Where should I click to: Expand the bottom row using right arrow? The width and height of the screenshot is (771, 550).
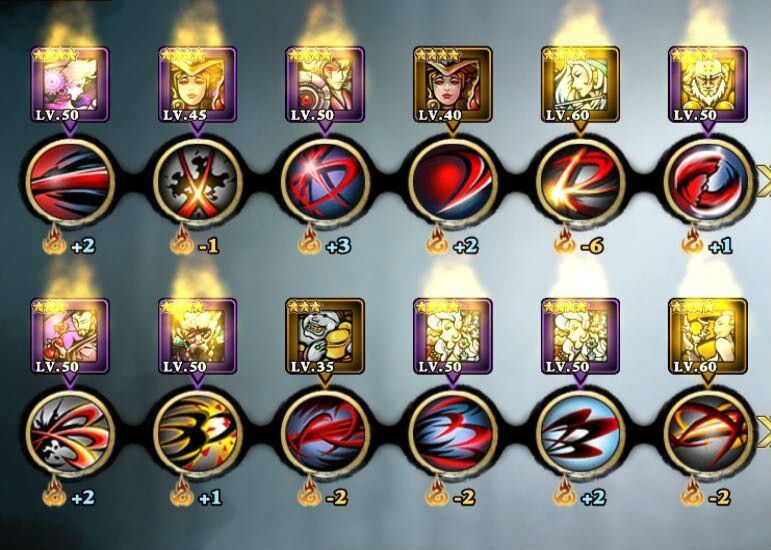point(764,434)
